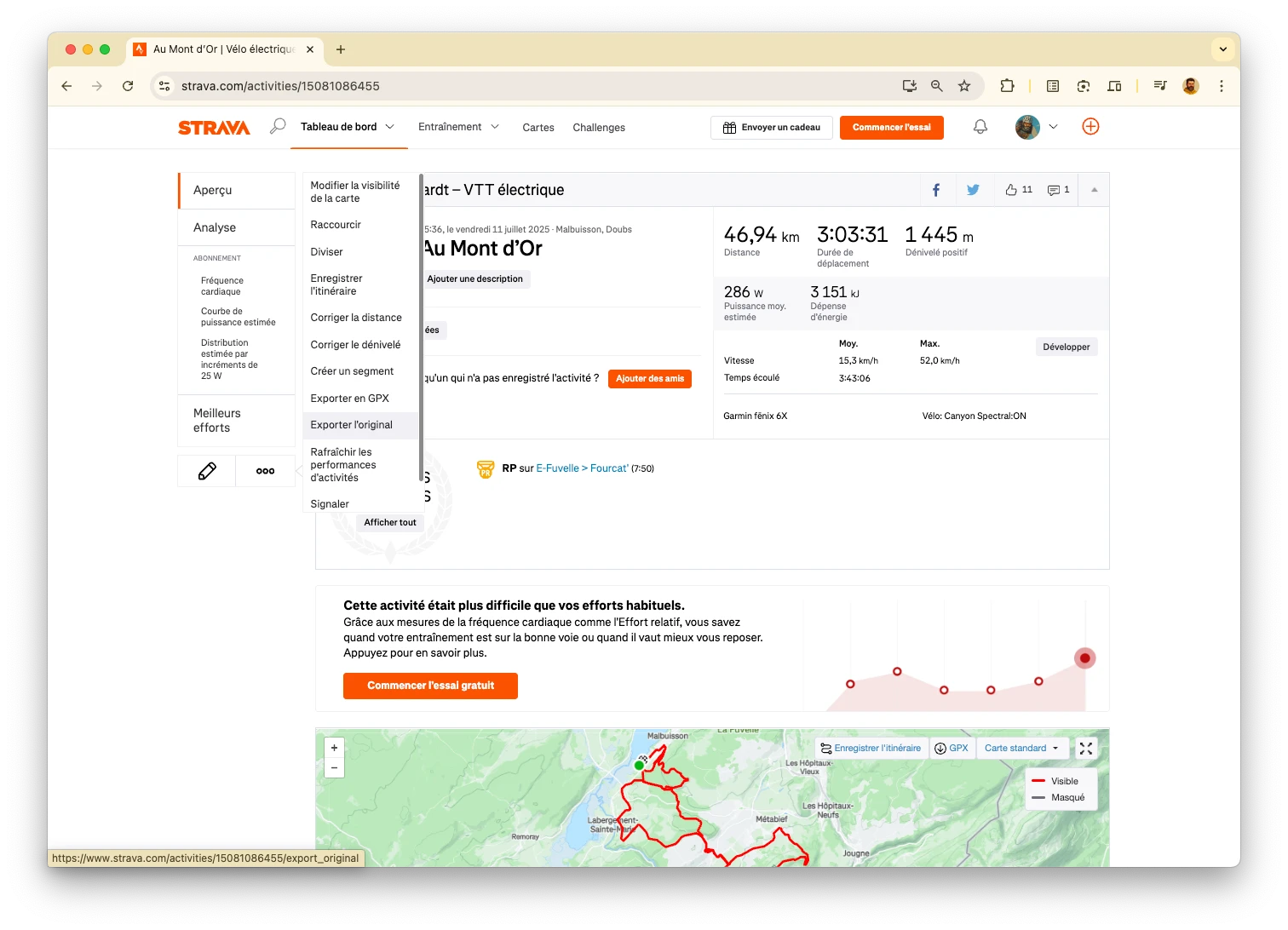Click the PR trophy badge icon
The image size is (1288, 930).
coord(486,469)
